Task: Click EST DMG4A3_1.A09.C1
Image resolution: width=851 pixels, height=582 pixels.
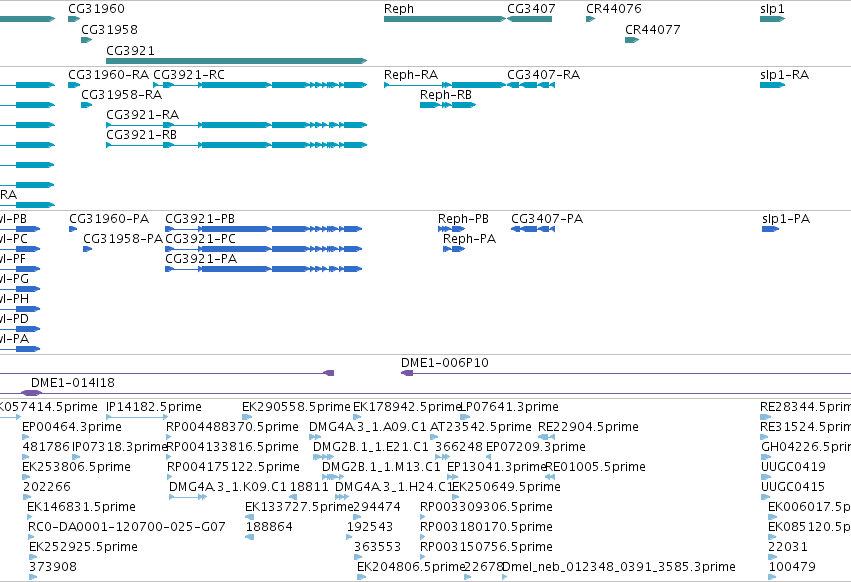Action: point(315,437)
